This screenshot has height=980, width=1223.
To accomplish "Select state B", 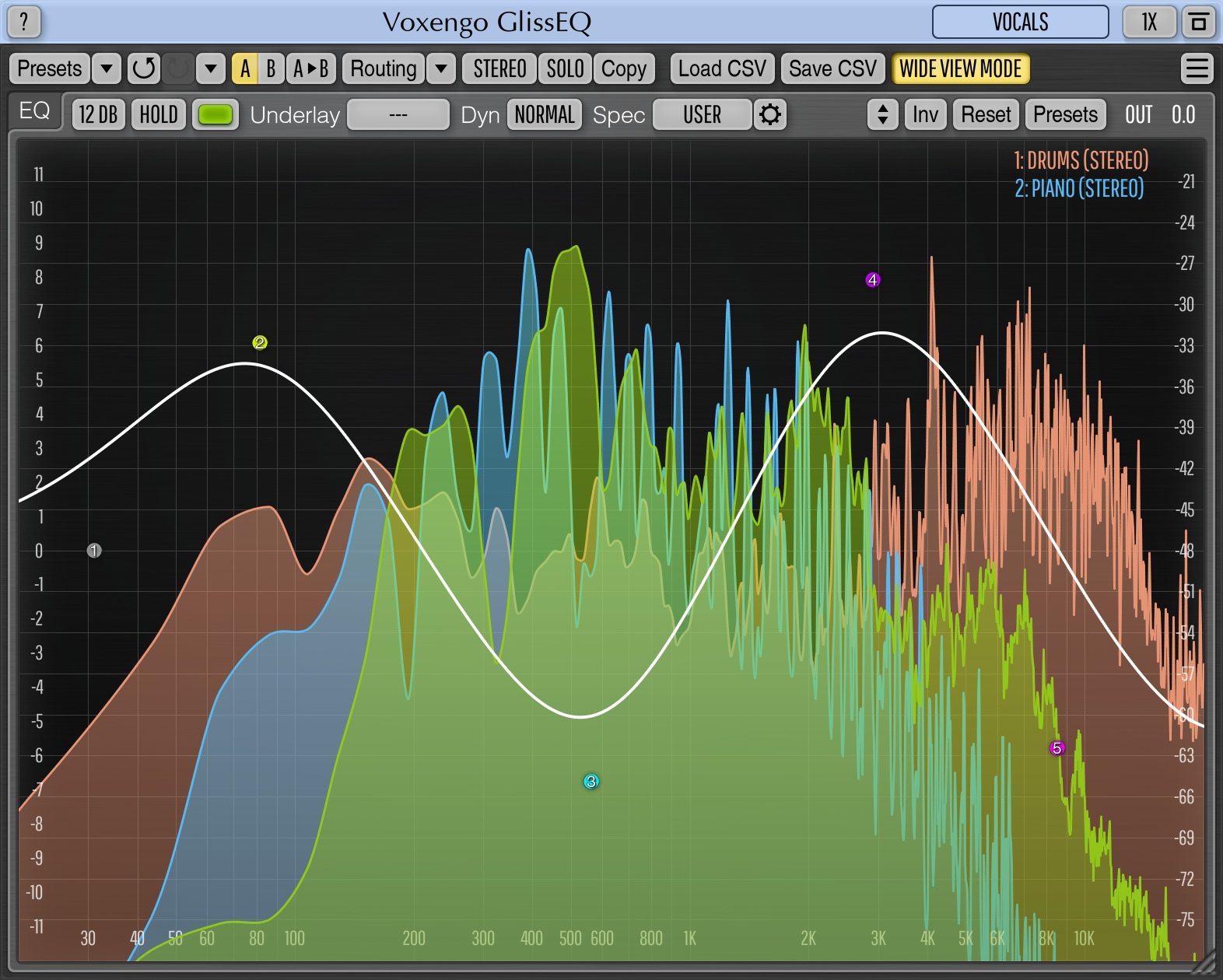I will coord(271,68).
